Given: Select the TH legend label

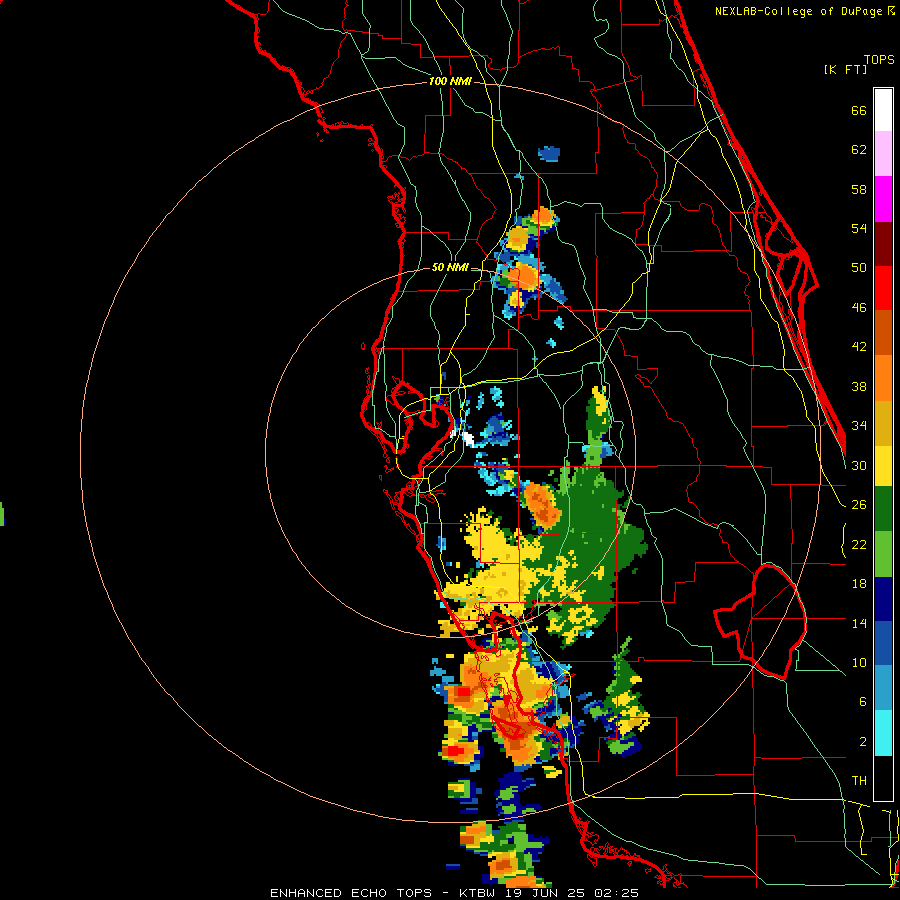Looking at the screenshot, I should [859, 781].
